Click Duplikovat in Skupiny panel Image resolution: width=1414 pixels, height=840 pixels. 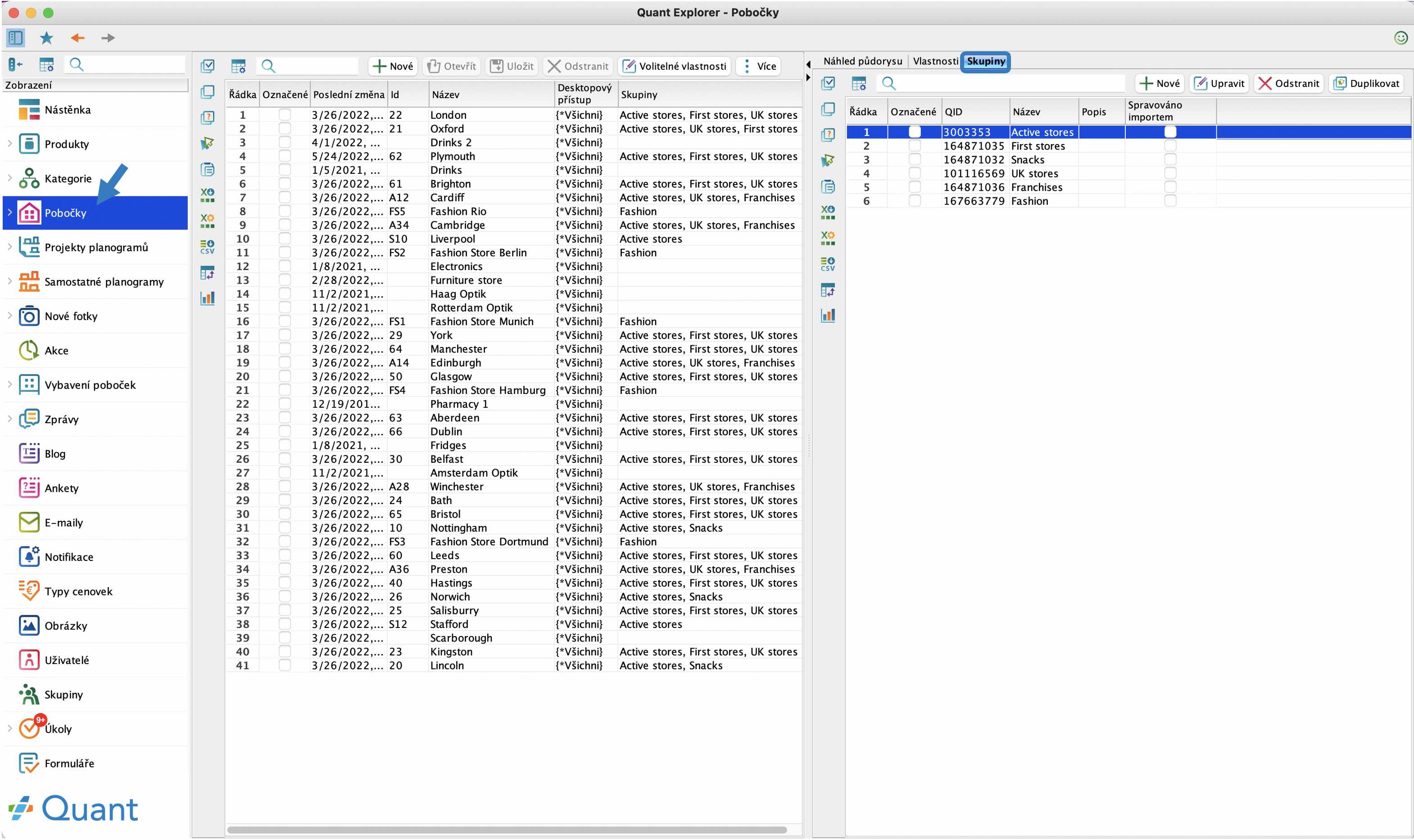1366,84
